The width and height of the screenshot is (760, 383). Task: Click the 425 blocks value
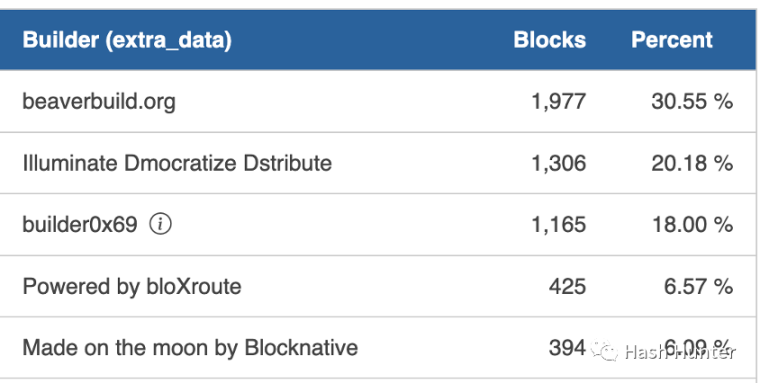[568, 287]
